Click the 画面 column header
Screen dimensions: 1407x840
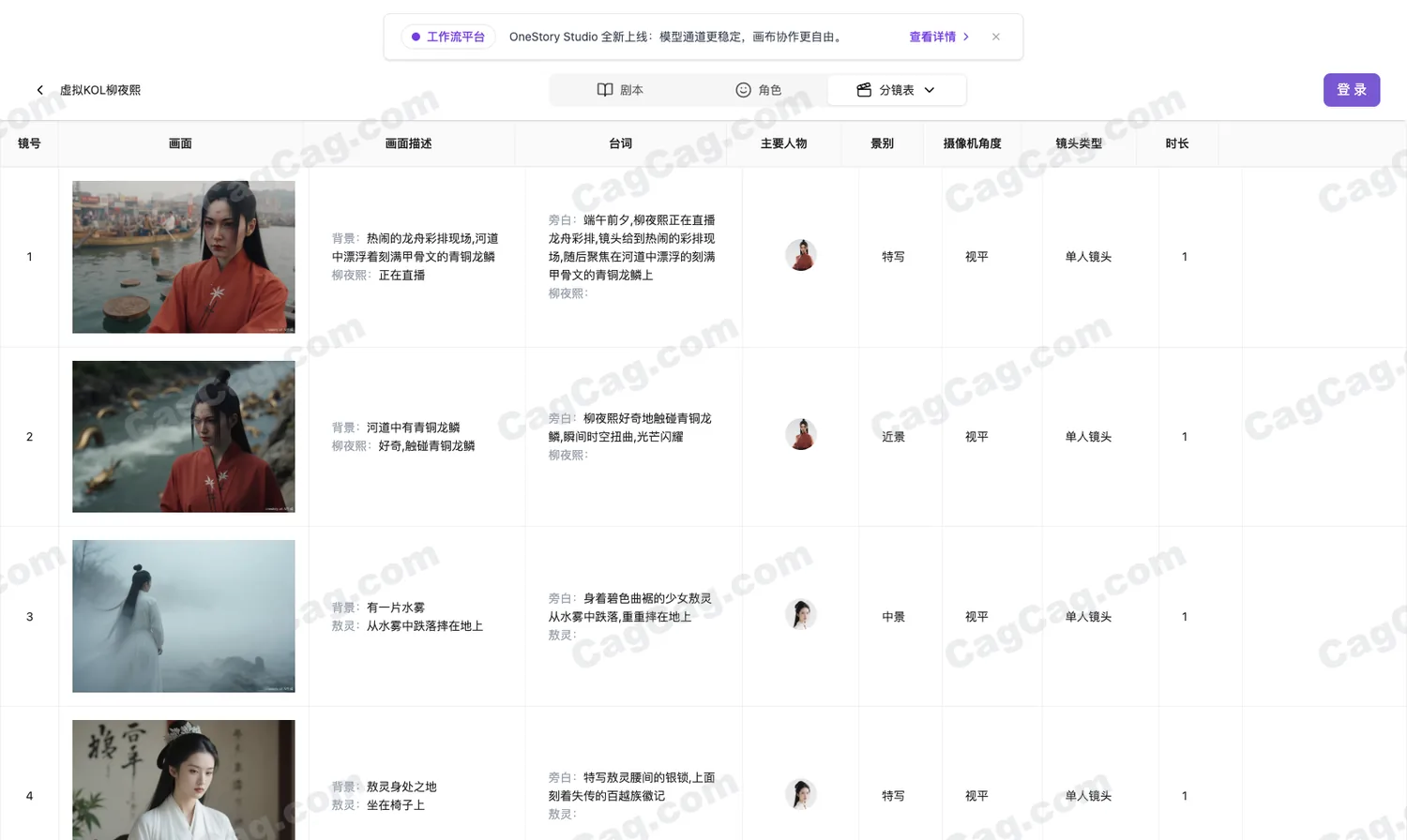click(x=180, y=143)
